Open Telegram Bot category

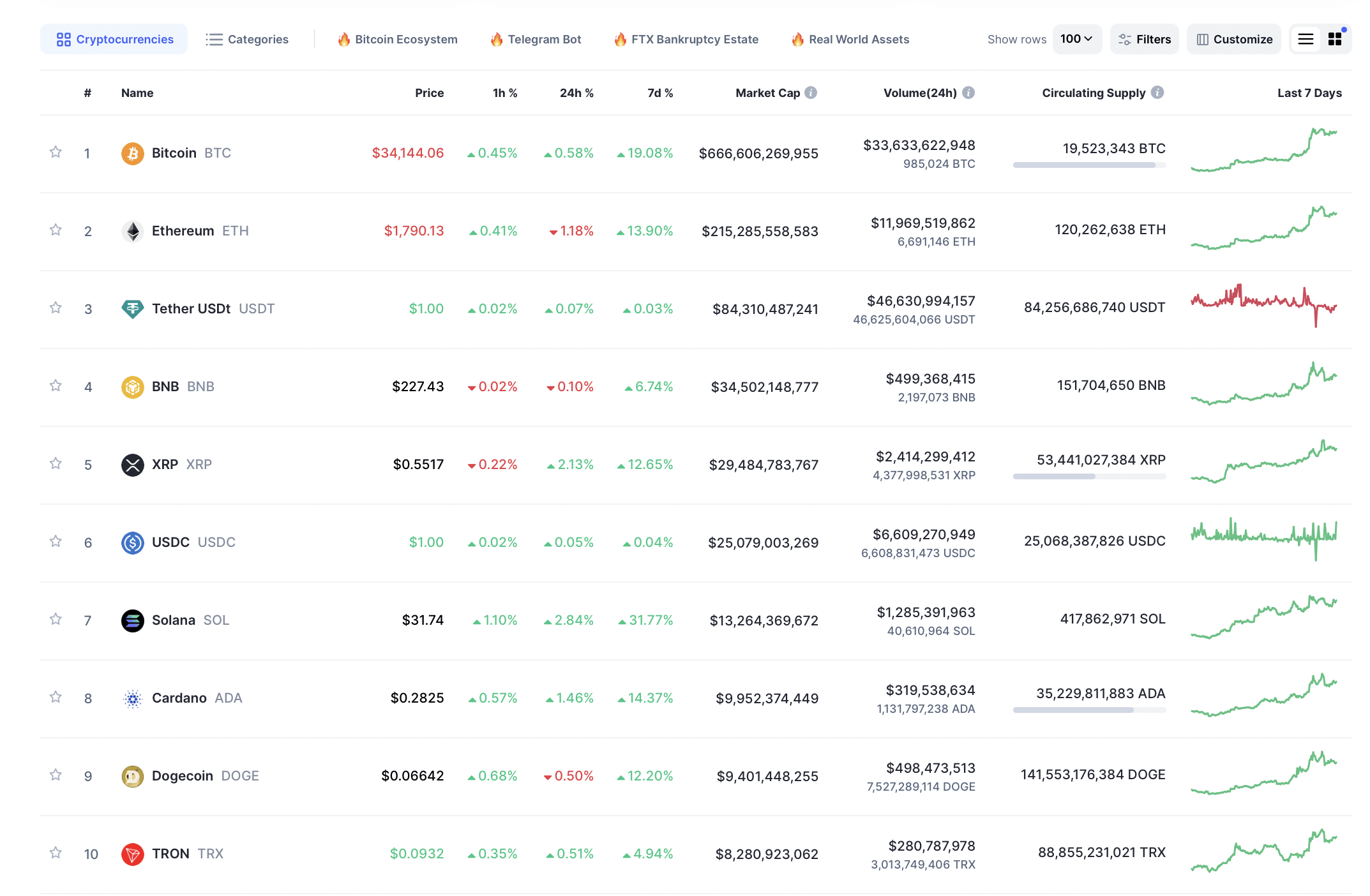[536, 40]
